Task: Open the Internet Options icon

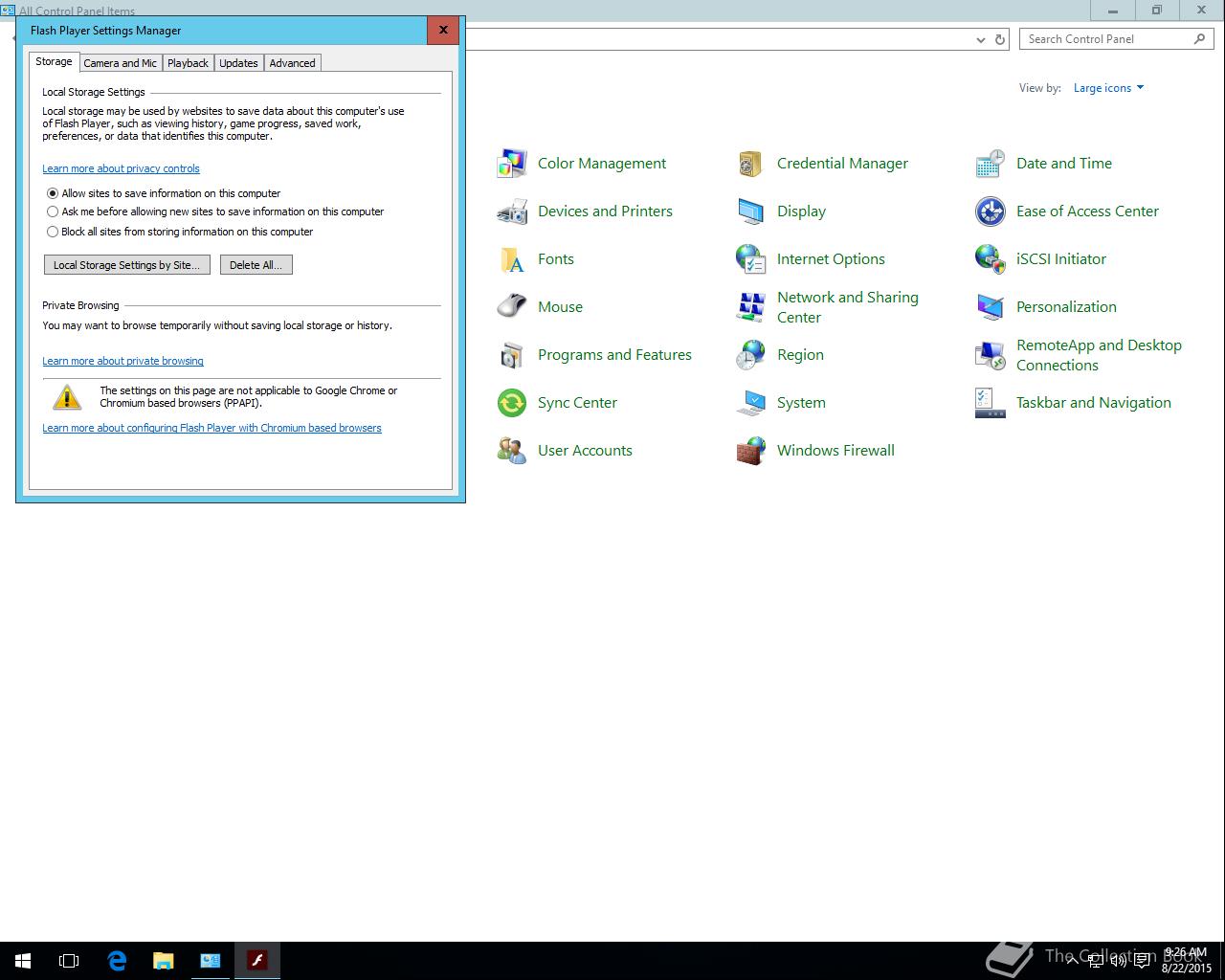Action: tap(751, 259)
